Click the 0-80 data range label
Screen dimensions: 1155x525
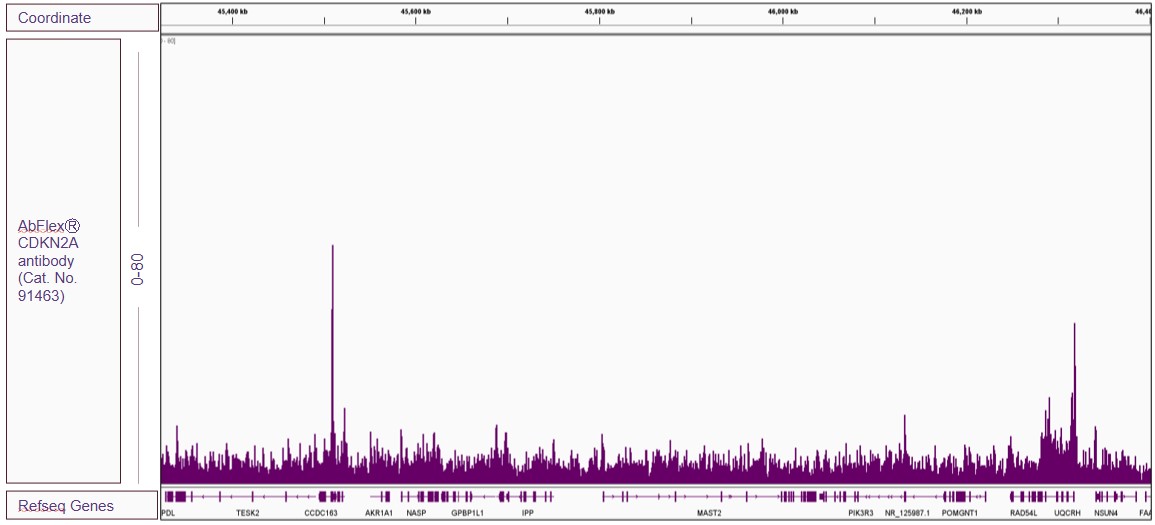(x=138, y=269)
